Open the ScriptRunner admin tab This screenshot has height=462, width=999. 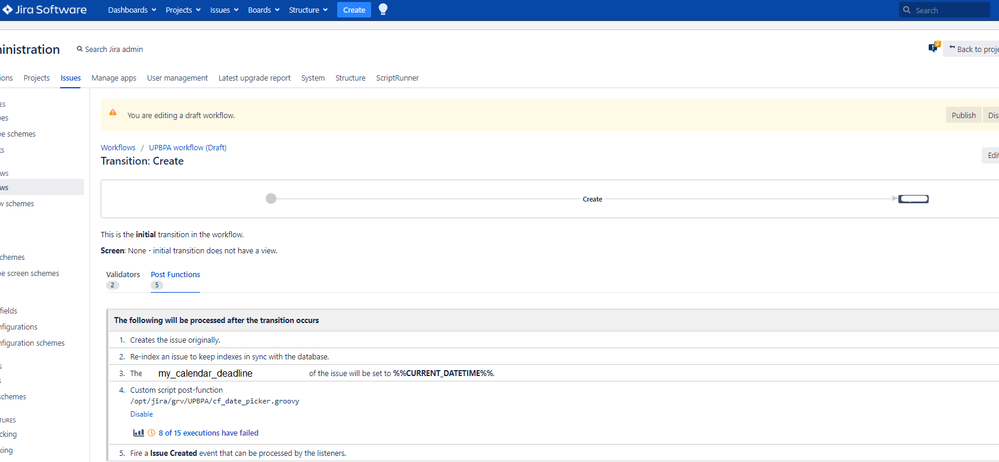pos(398,78)
